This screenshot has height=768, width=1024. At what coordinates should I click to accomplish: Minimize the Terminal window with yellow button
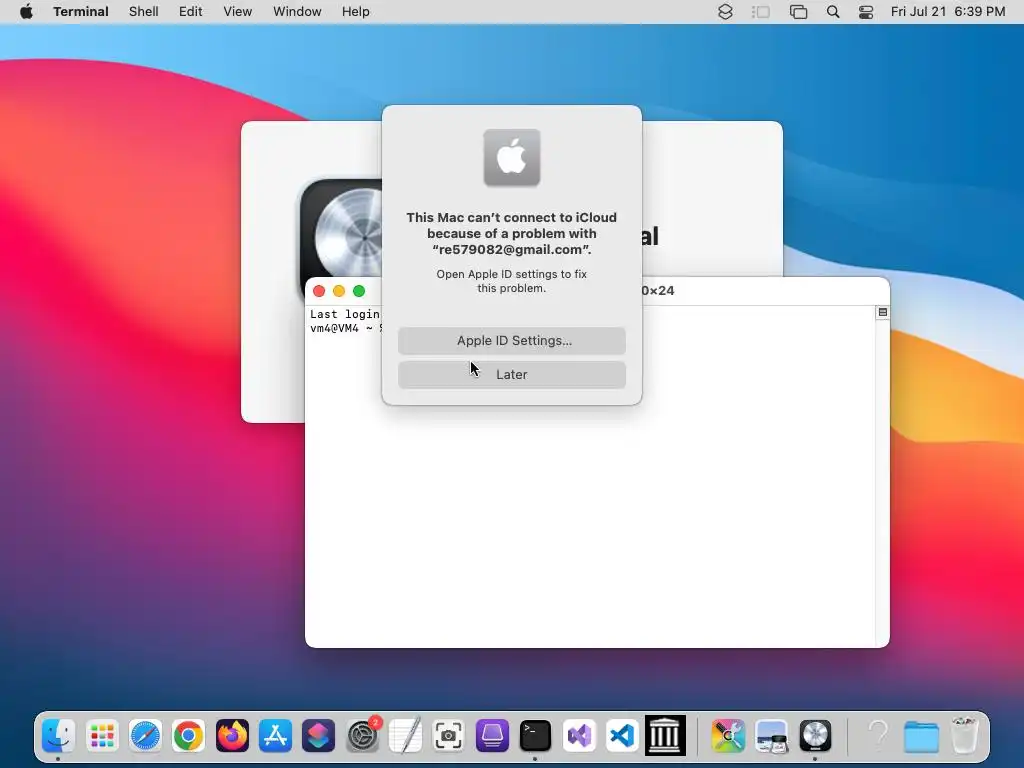[x=339, y=291]
